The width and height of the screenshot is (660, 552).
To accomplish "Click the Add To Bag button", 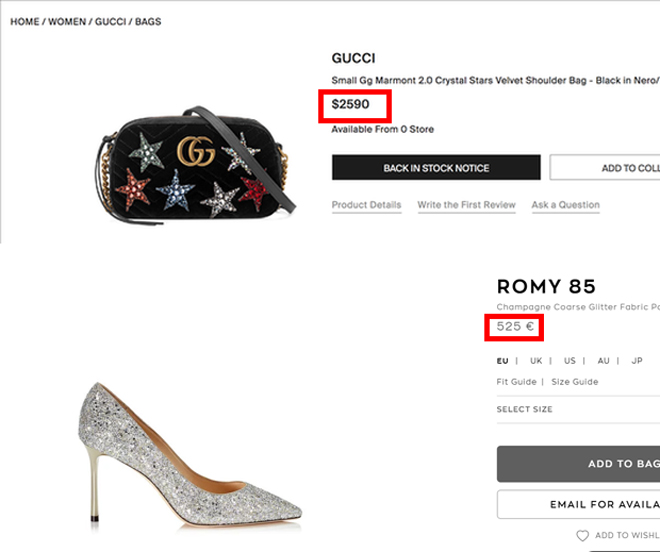I will tap(578, 464).
